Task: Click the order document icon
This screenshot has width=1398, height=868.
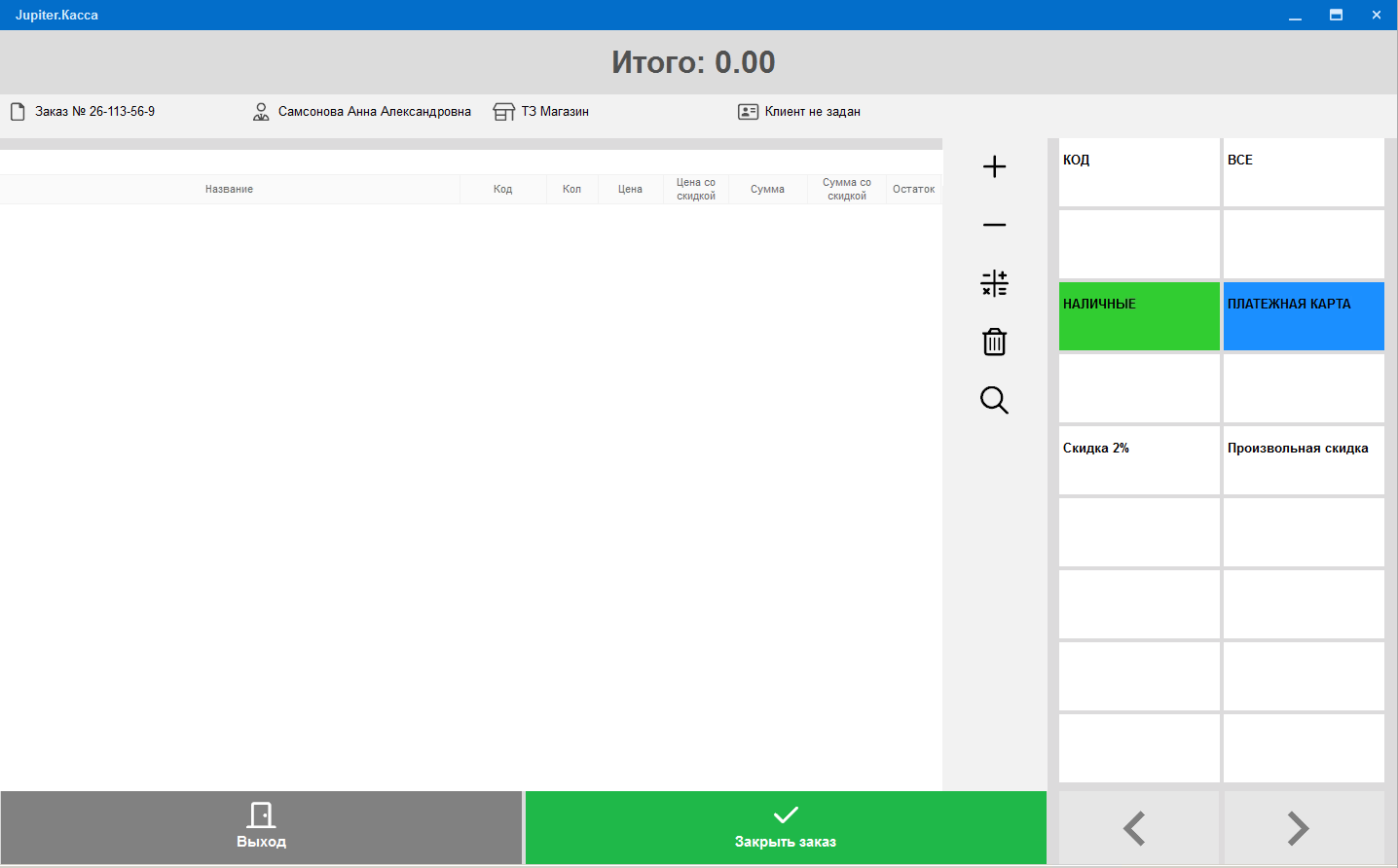Action: point(18,112)
